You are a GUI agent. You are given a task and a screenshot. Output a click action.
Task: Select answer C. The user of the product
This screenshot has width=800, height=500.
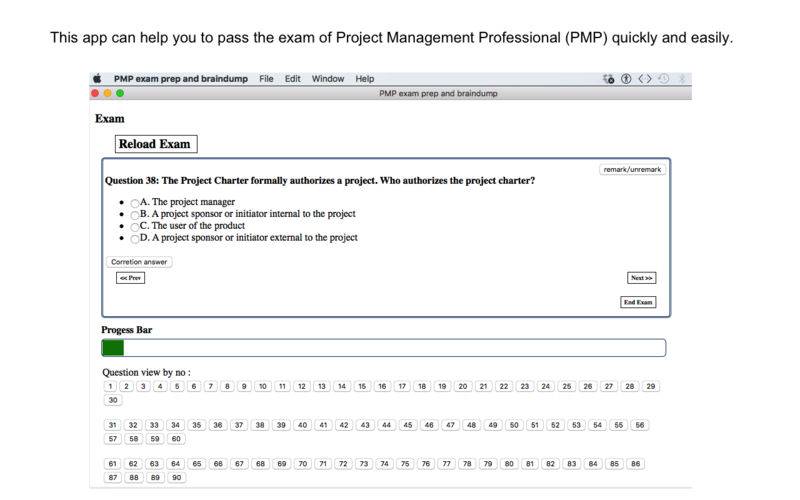(135, 227)
